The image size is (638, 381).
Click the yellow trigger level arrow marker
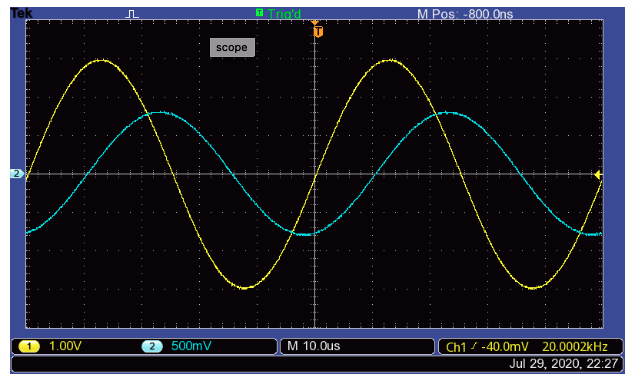(598, 175)
